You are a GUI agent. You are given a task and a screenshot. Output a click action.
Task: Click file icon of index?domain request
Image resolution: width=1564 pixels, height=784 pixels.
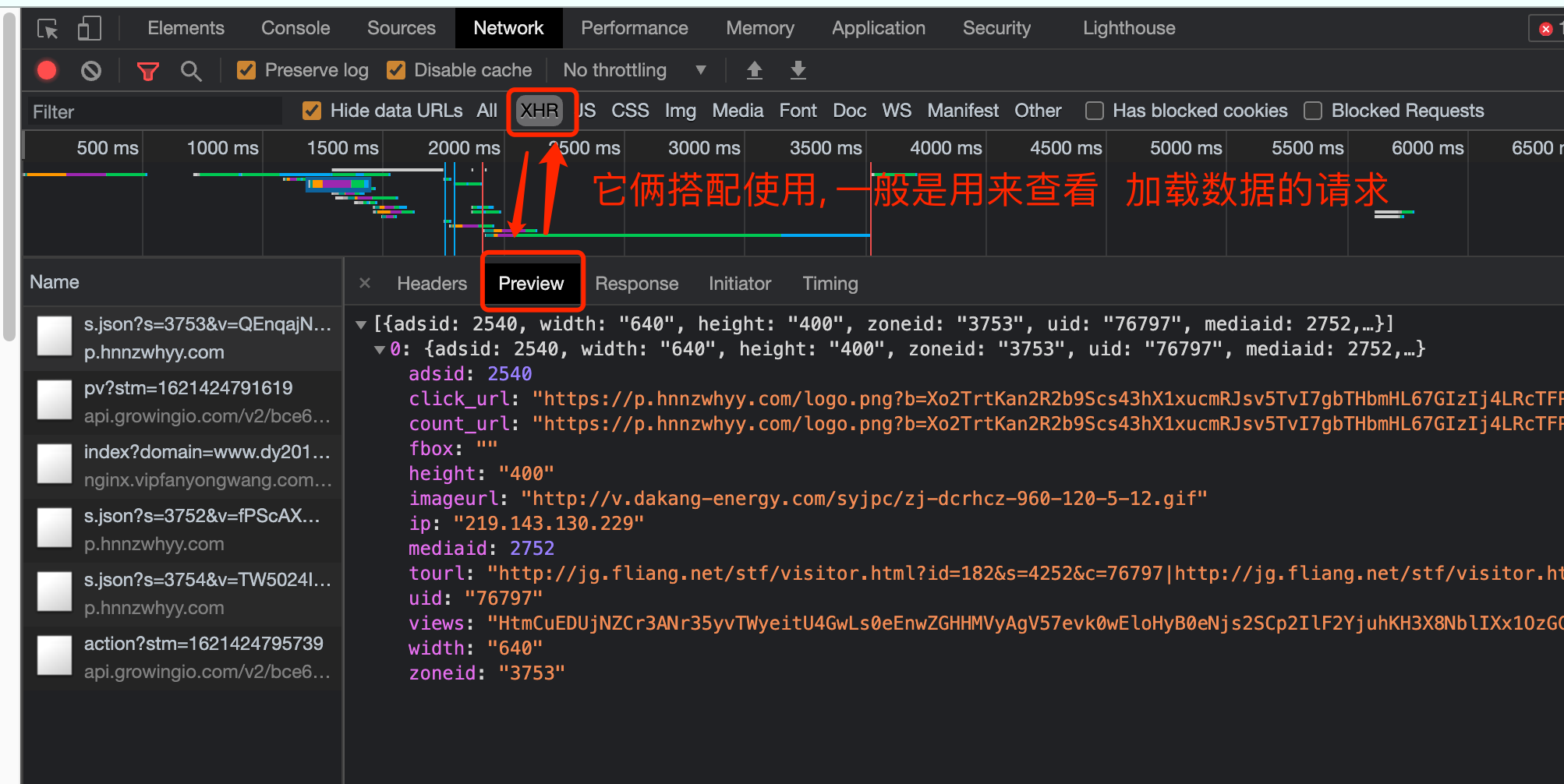55,464
